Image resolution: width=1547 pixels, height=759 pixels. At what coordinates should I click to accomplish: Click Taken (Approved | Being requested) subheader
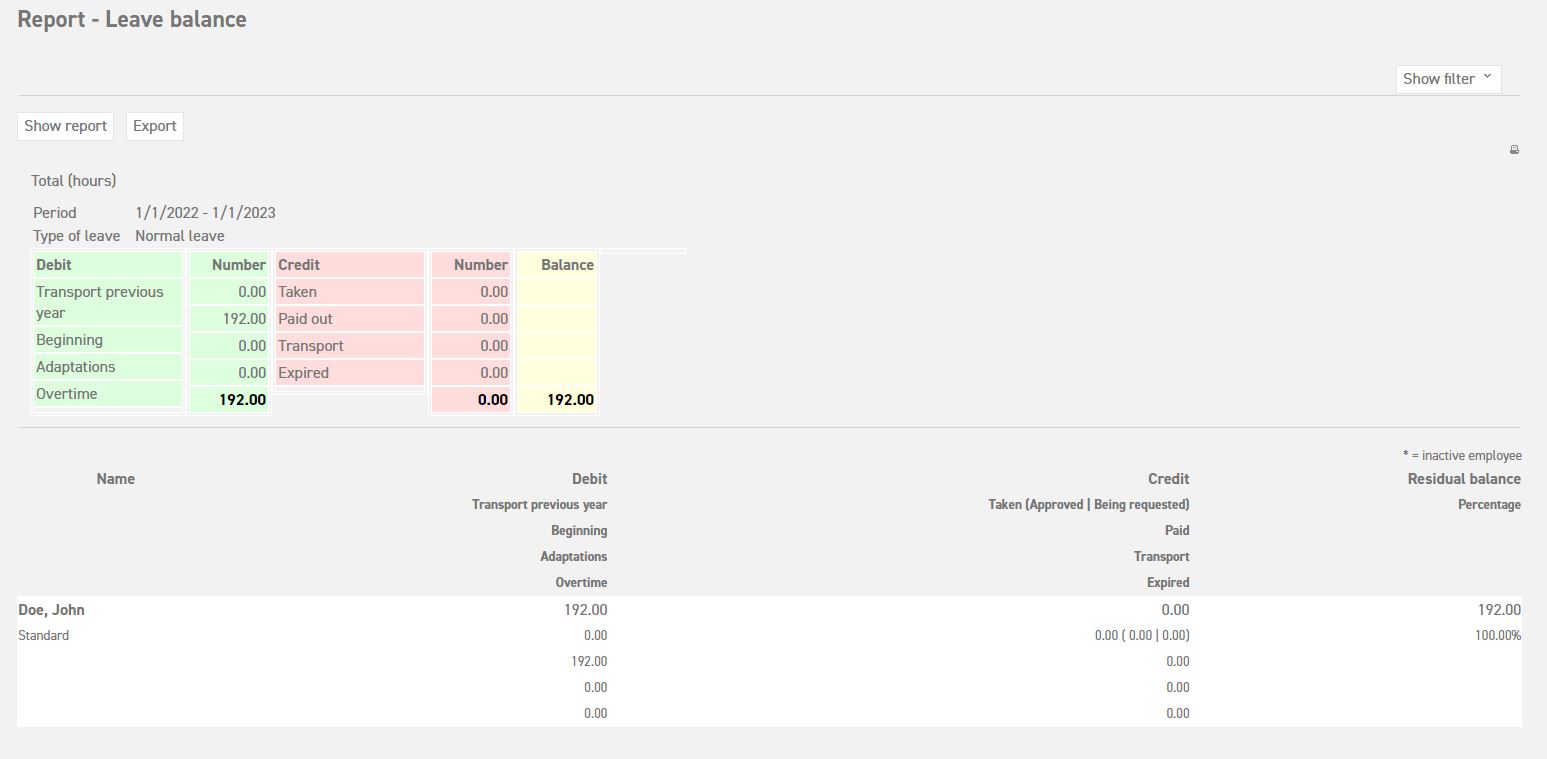1088,505
